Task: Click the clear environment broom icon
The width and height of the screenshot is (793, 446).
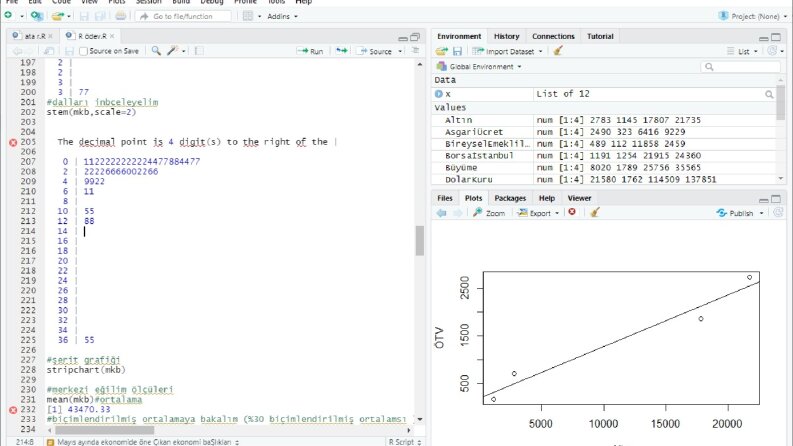Action: coord(558,51)
